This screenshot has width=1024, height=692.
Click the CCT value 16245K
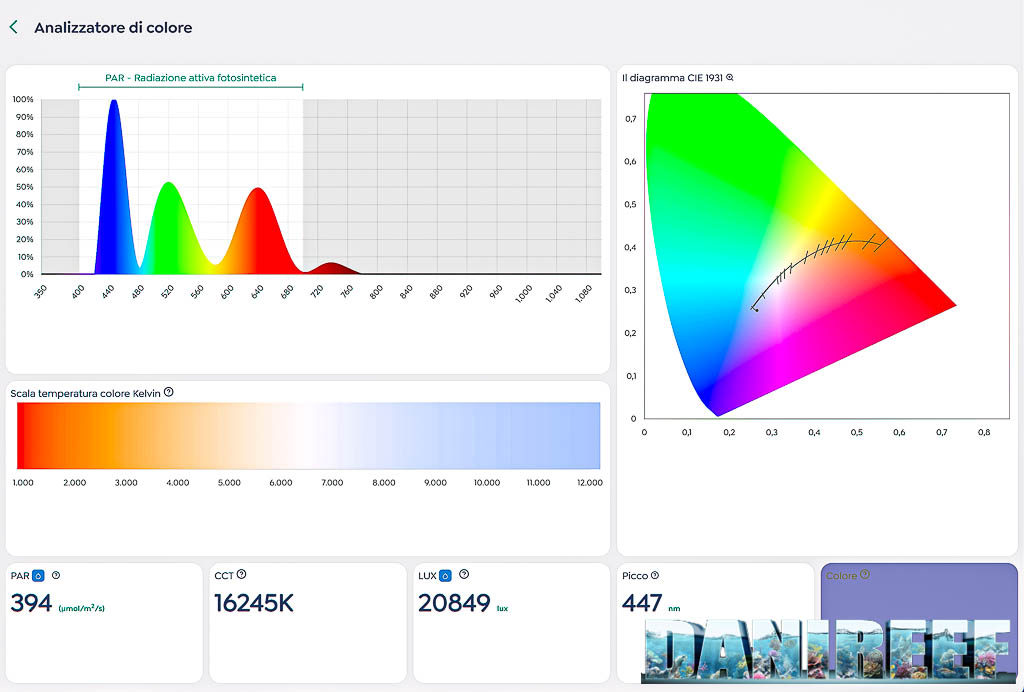253,603
